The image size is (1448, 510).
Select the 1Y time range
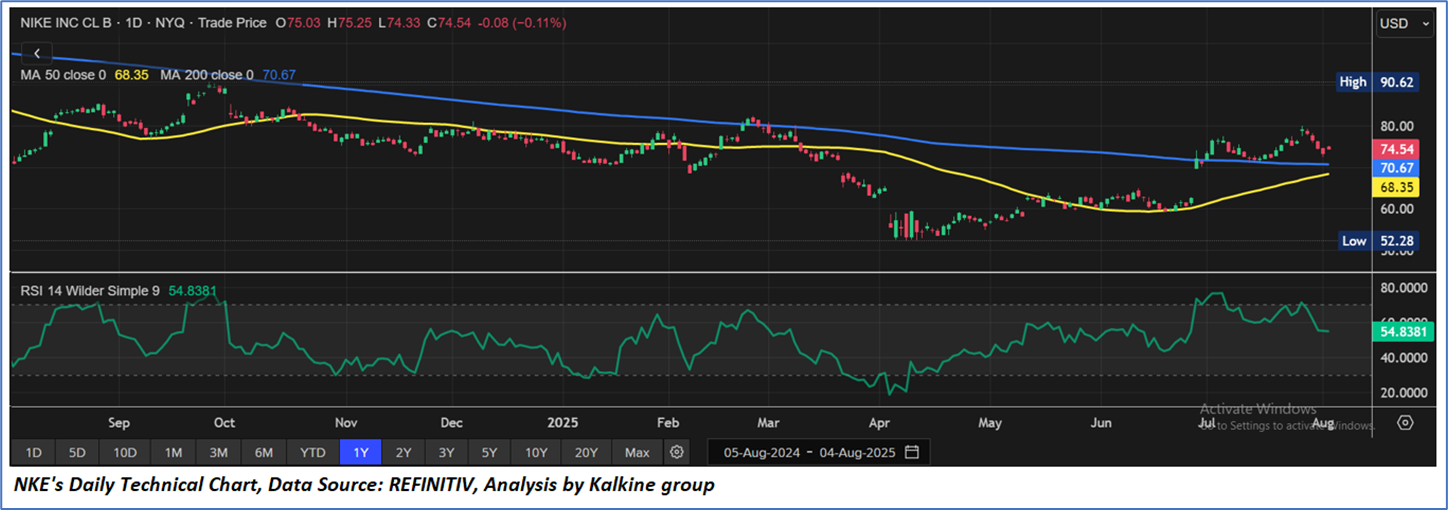coord(361,452)
